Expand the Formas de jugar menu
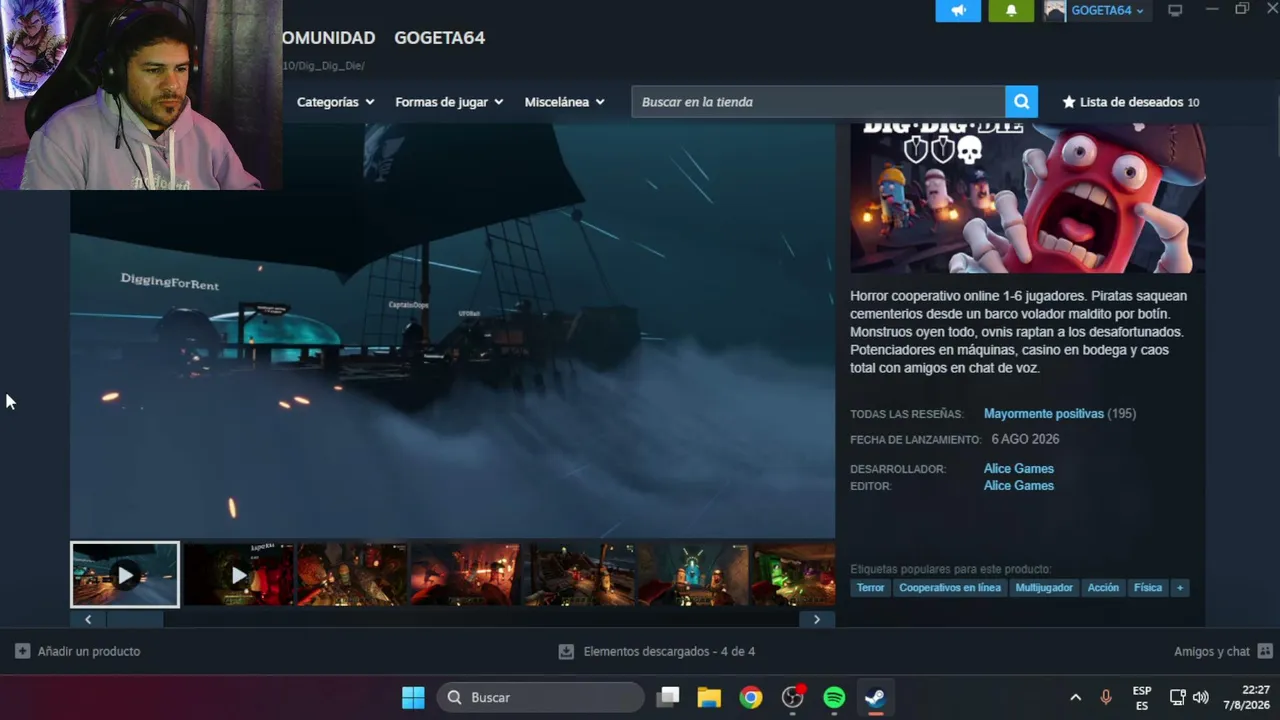 pos(449,102)
